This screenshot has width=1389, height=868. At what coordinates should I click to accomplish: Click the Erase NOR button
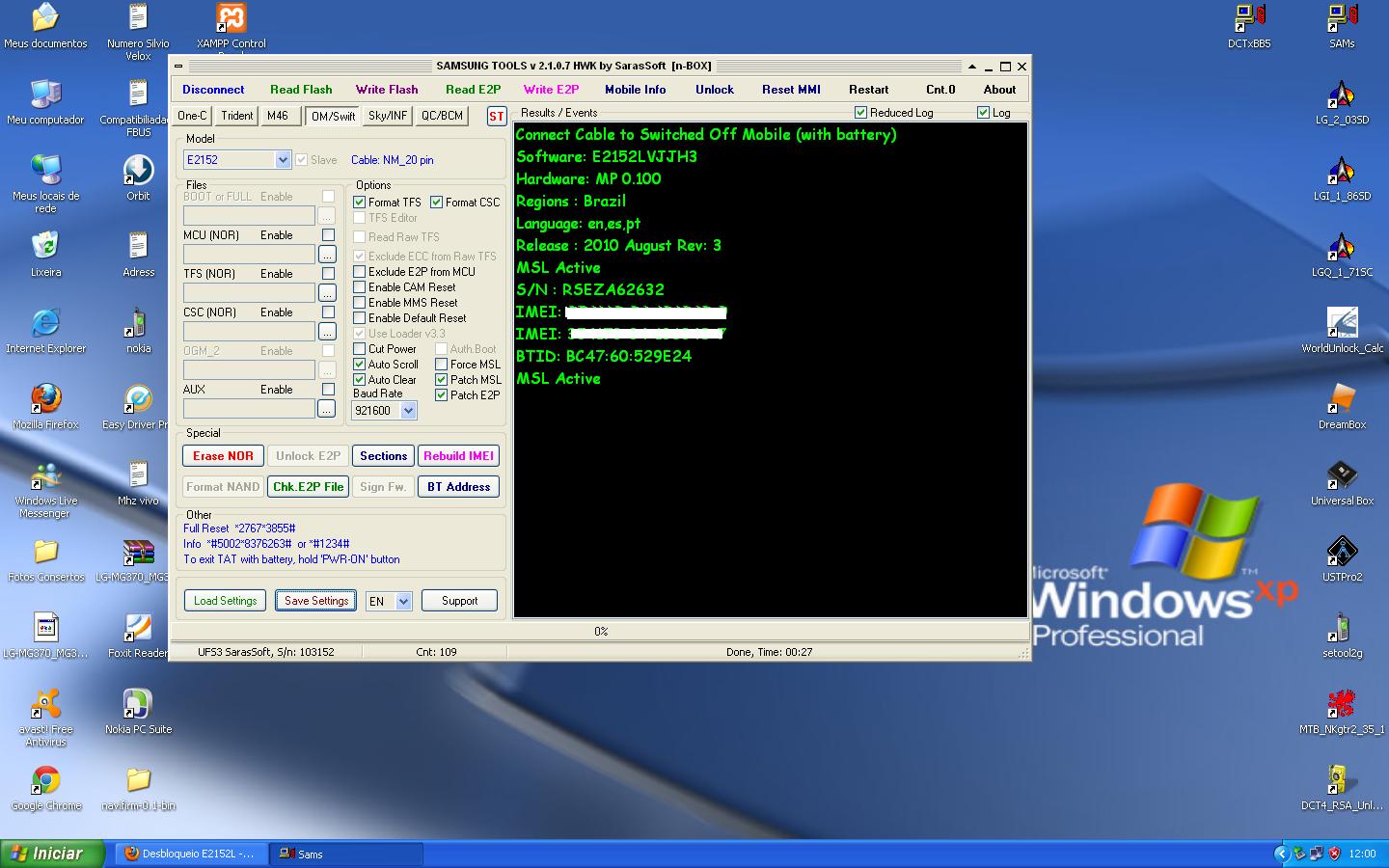(x=223, y=456)
